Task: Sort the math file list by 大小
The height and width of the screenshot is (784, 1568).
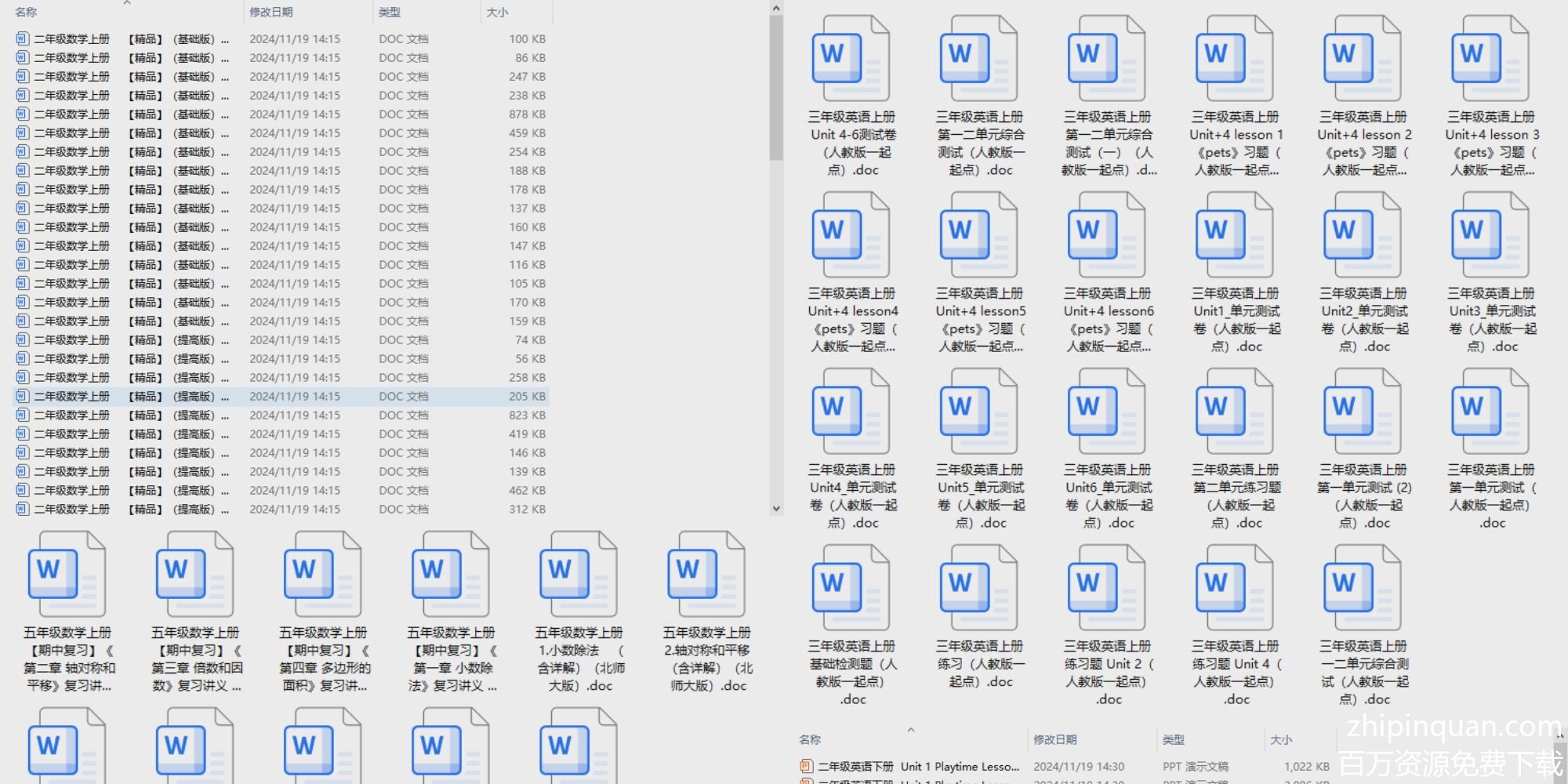Action: pyautogui.click(x=497, y=13)
